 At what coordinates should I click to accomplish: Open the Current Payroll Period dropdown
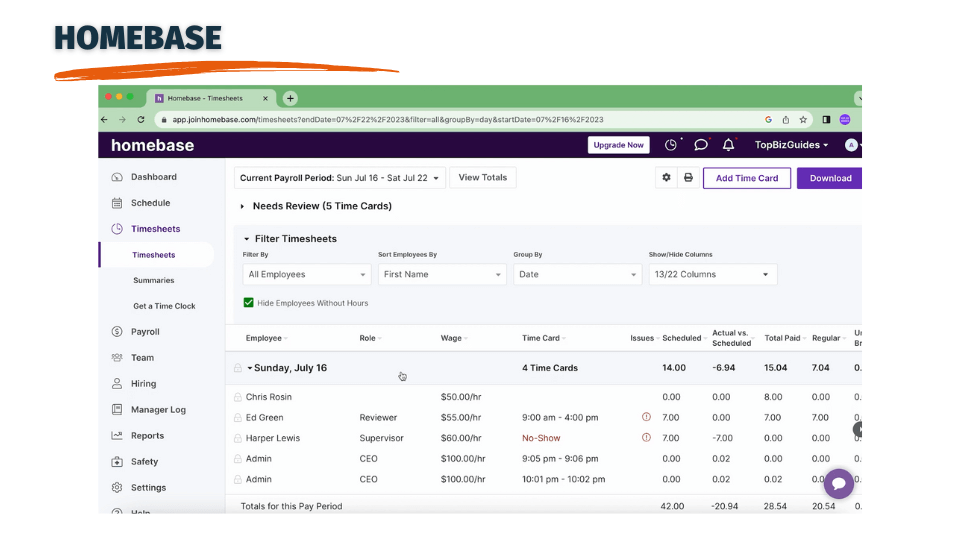[340, 178]
